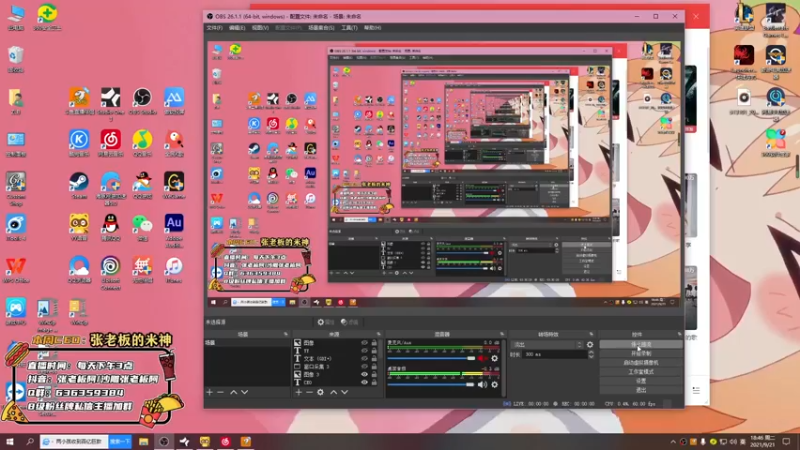Screen dimensions: 800x450
Task: Move the source down with the arrow
Action: [344, 392]
